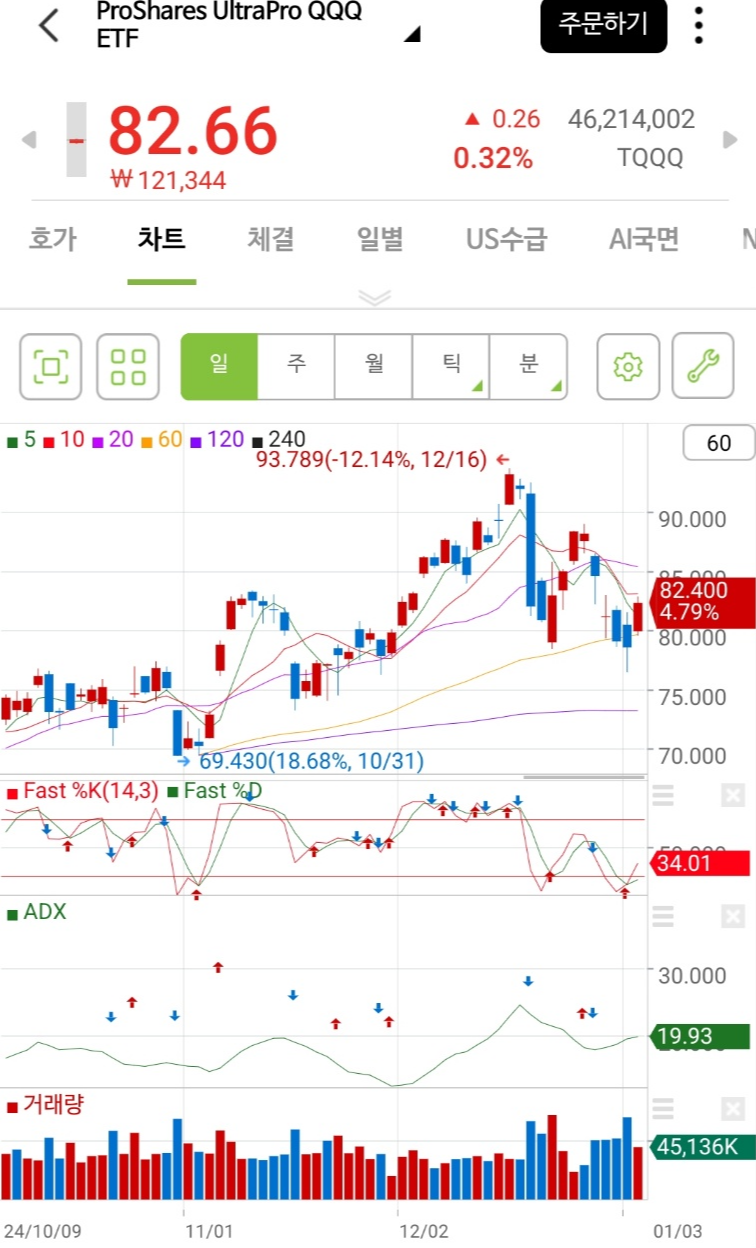Screen dimensions: 756x1248
Task: Tap the 20-day moving average legend
Action: pyautogui.click(x=113, y=439)
